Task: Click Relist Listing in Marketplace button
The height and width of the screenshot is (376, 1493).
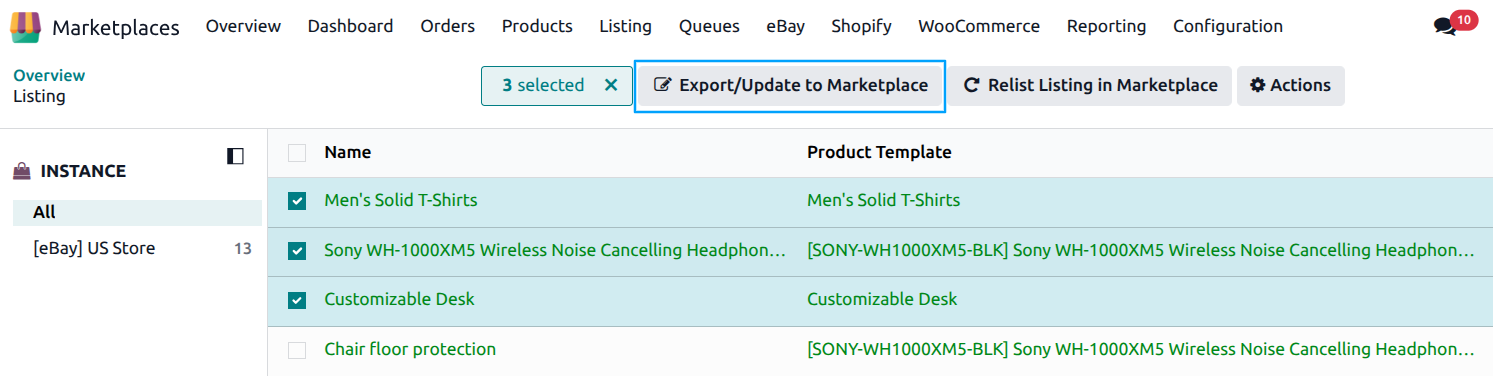Action: coord(1090,86)
